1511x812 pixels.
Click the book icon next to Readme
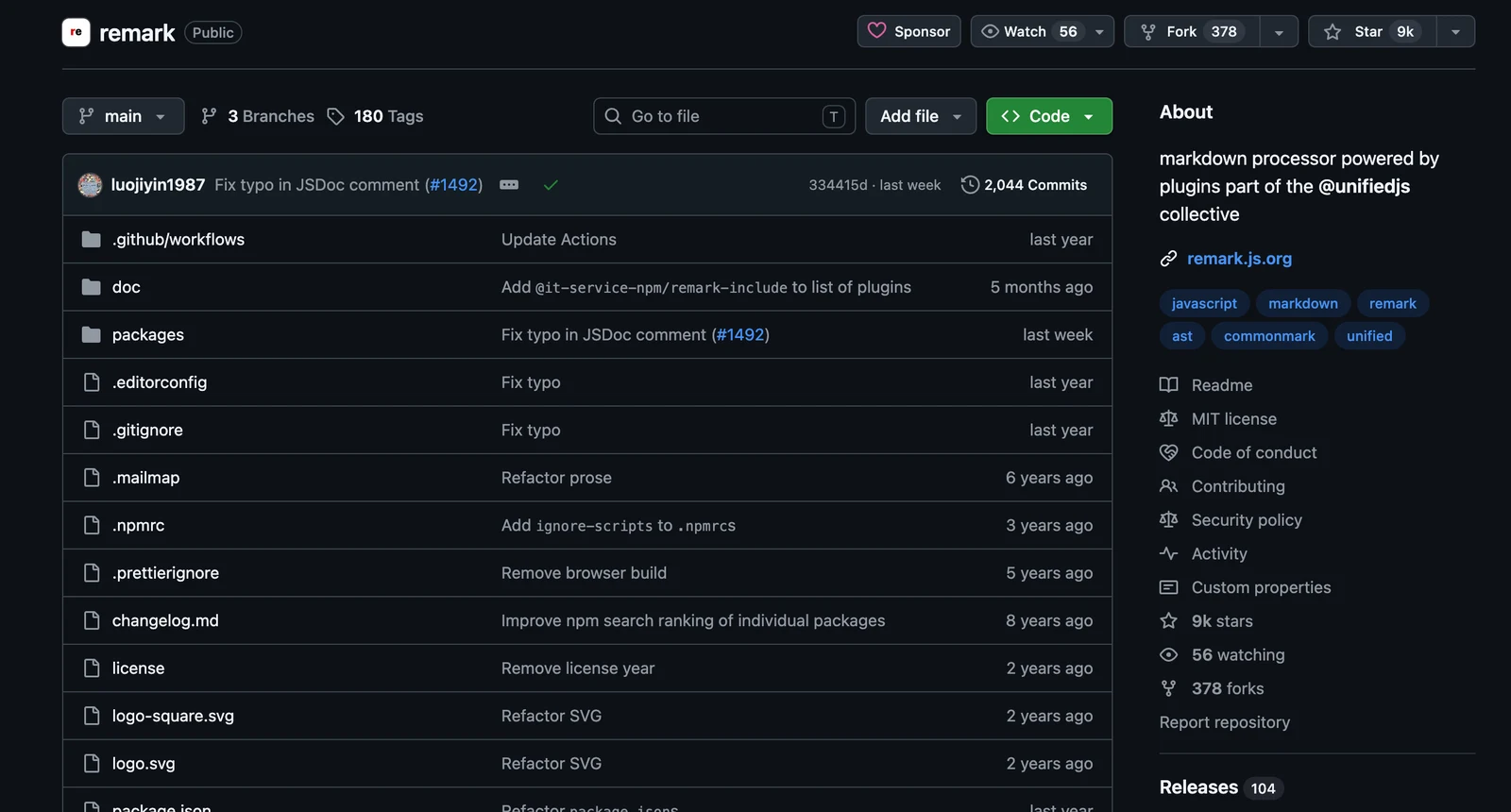[x=1168, y=385]
